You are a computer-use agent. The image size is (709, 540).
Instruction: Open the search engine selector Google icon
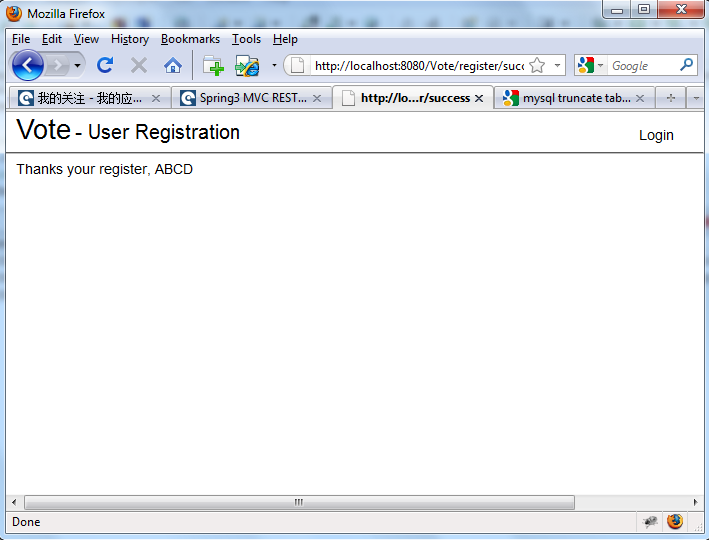point(591,66)
